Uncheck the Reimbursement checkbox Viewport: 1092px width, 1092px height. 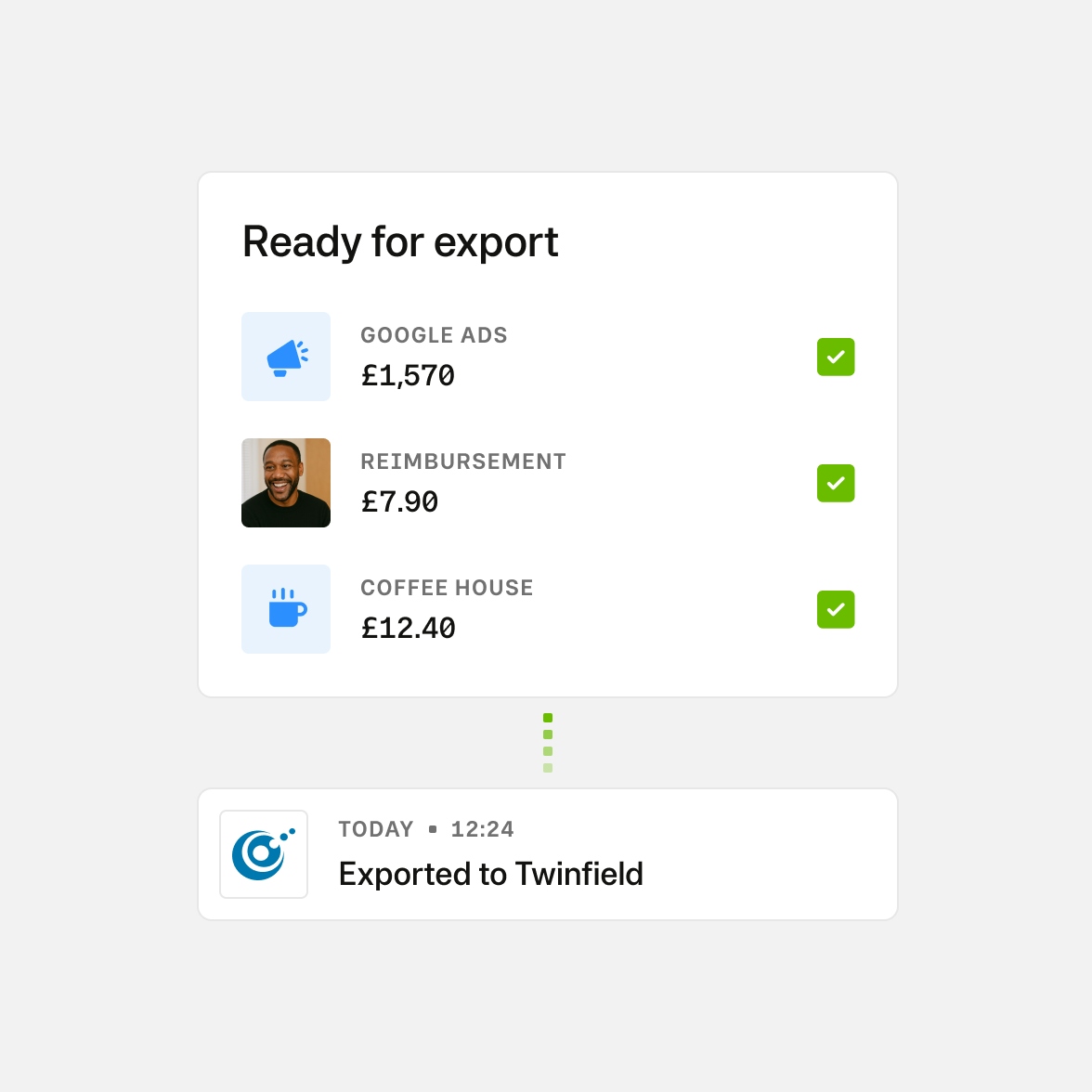point(836,484)
